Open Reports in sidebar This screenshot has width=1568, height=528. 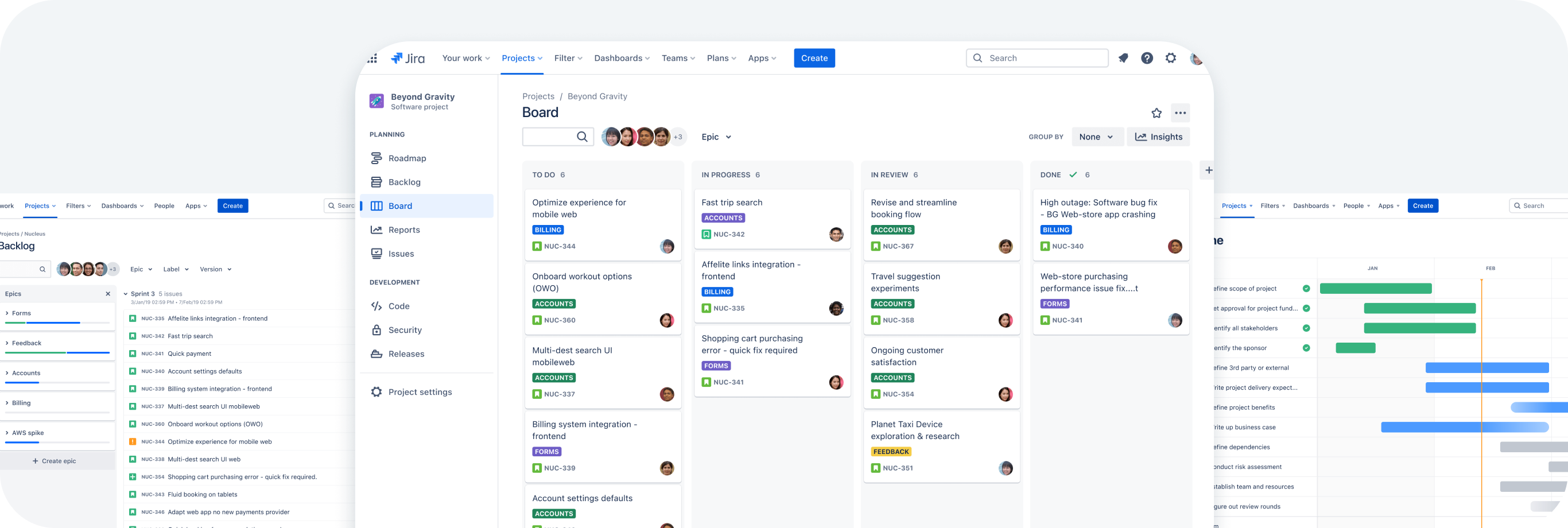coord(426,230)
